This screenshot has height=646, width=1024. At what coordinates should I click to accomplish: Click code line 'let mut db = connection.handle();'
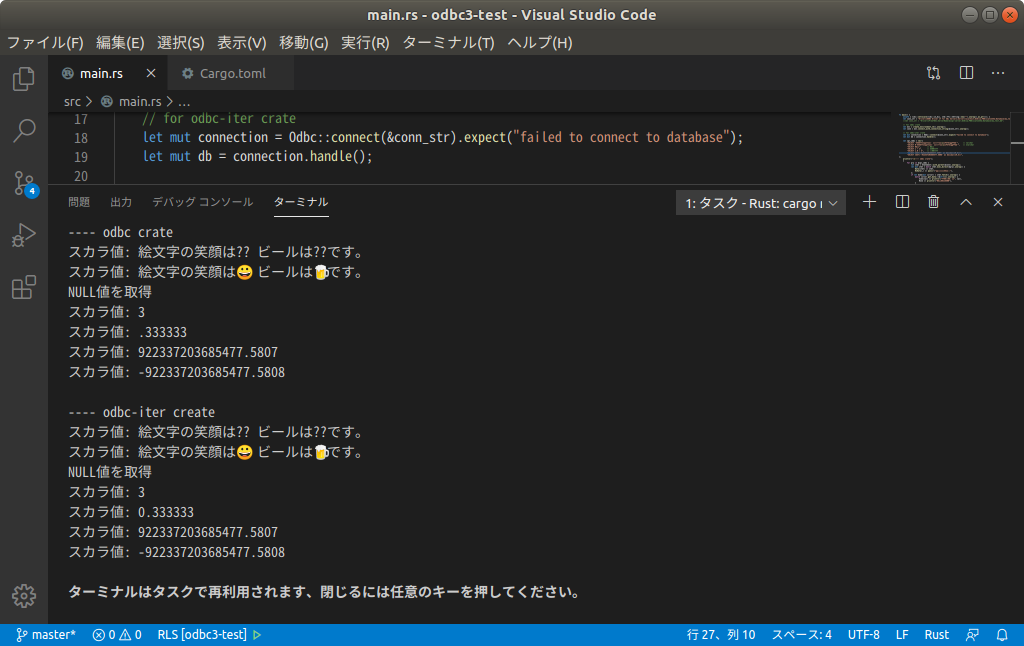[257, 157]
